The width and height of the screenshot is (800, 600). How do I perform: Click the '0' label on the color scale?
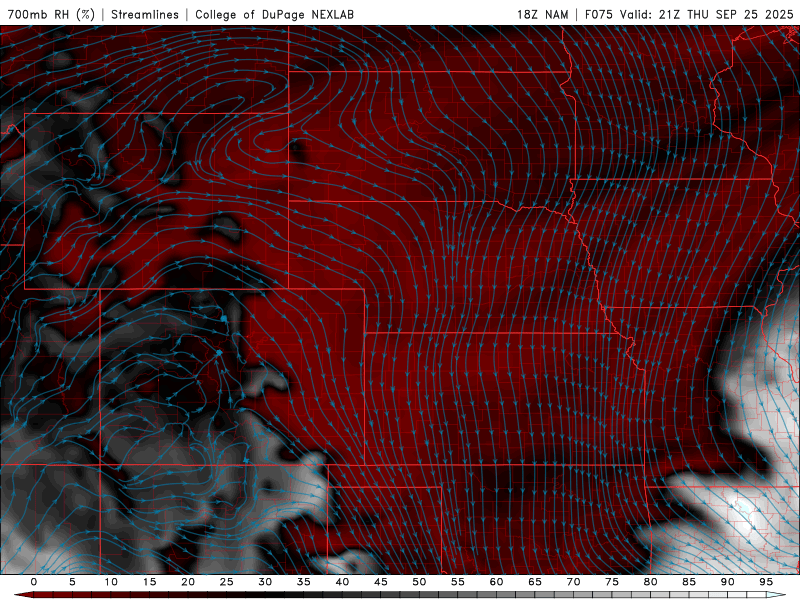[34, 582]
